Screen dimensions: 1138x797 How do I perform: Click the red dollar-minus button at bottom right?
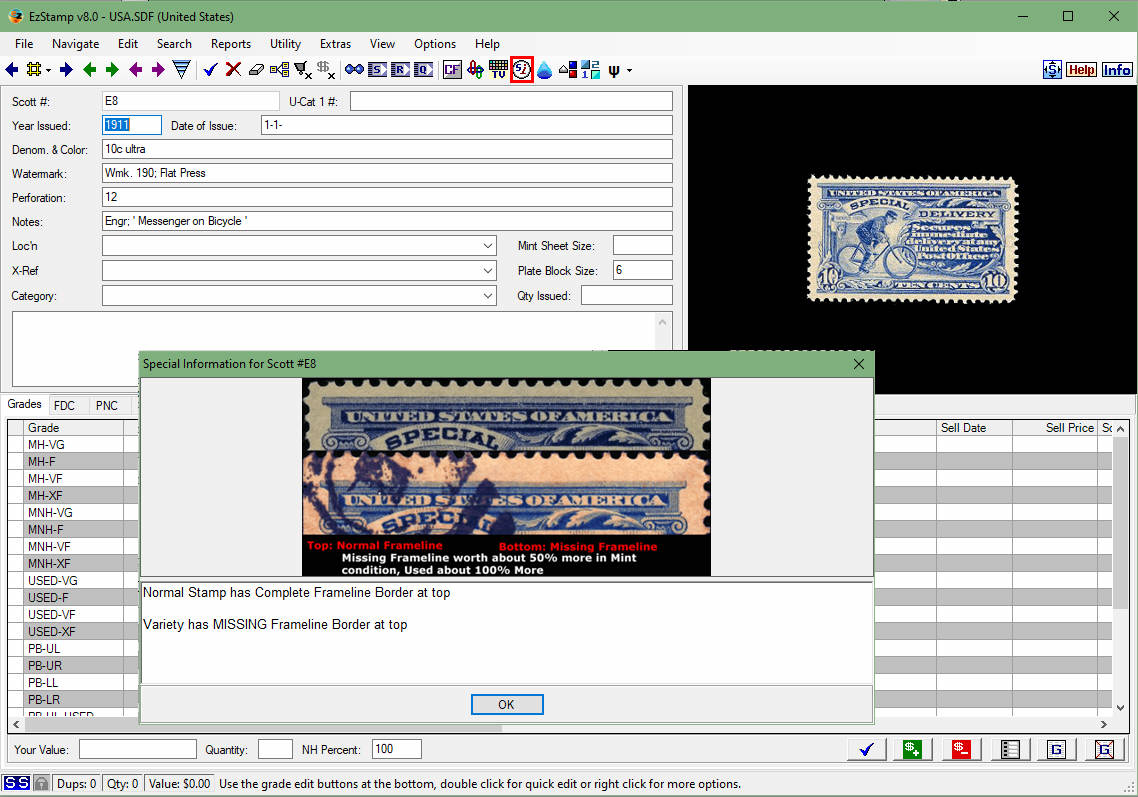pyautogui.click(x=959, y=749)
